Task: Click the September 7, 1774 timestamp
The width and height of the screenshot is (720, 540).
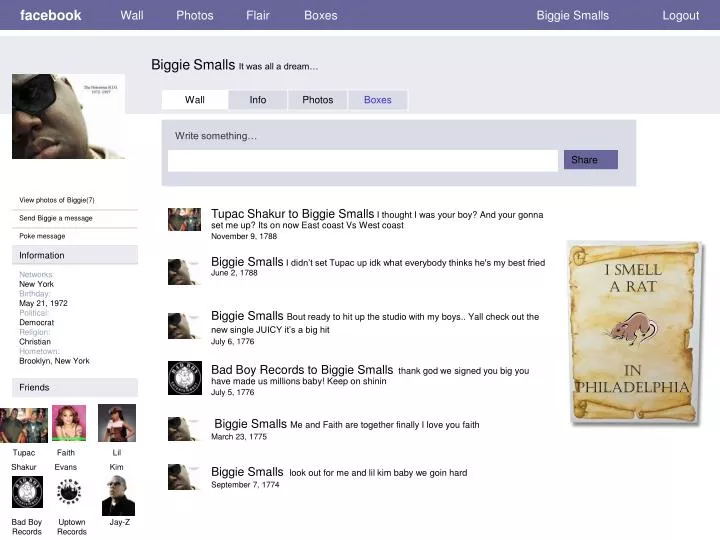Action: click(245, 484)
